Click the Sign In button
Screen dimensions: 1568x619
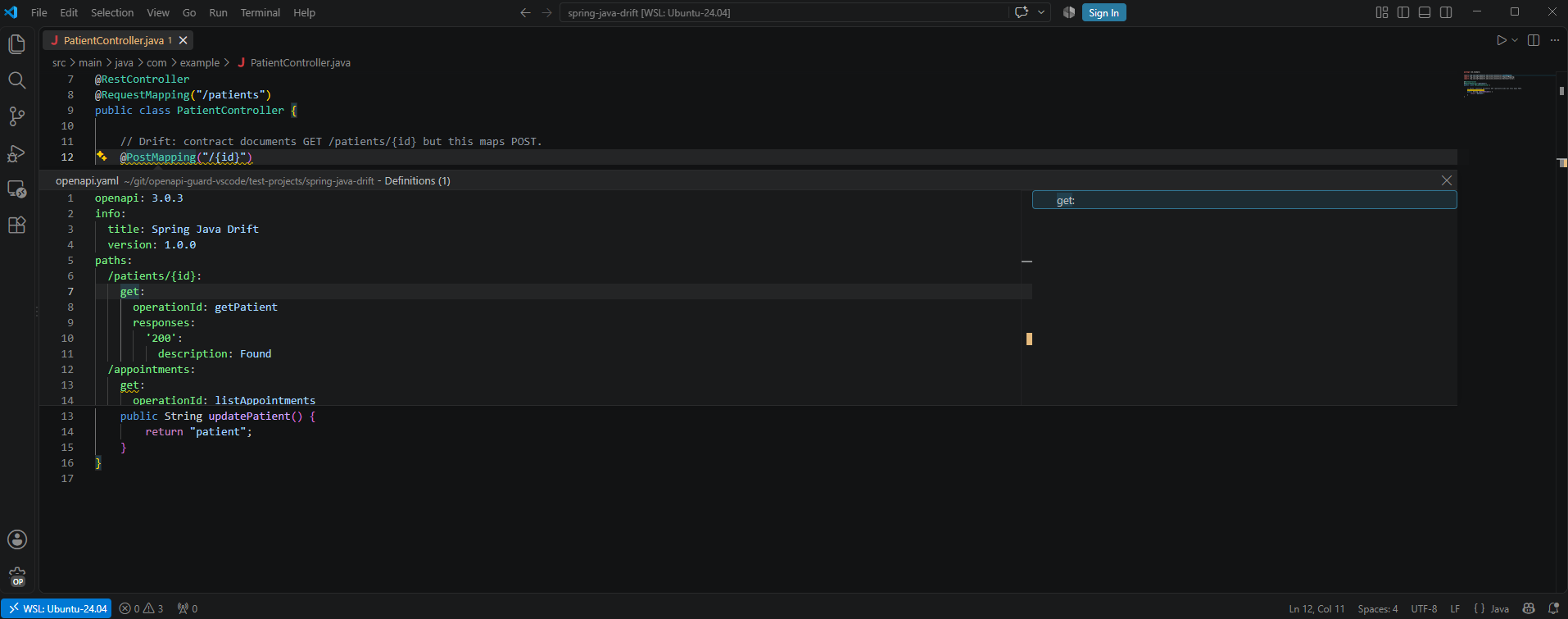tap(1103, 12)
